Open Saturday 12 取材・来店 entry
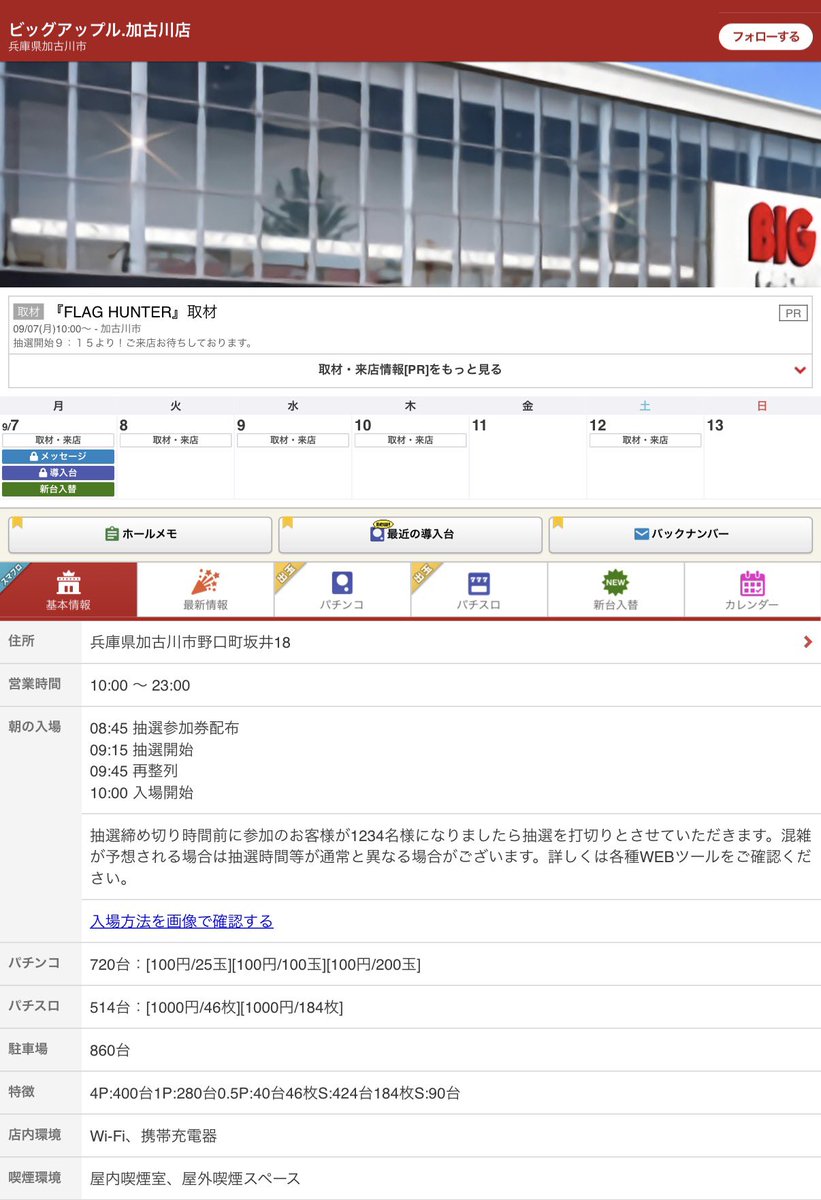Viewport: 821px width, 1200px height. point(645,440)
